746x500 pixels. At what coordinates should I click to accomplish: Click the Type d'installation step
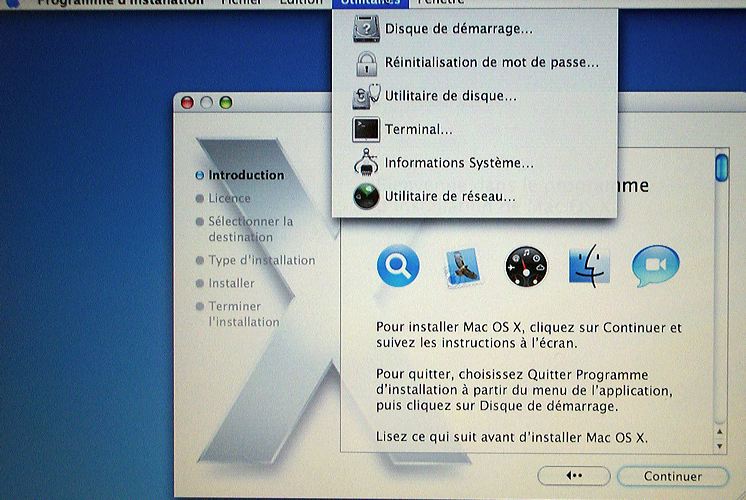(255, 260)
